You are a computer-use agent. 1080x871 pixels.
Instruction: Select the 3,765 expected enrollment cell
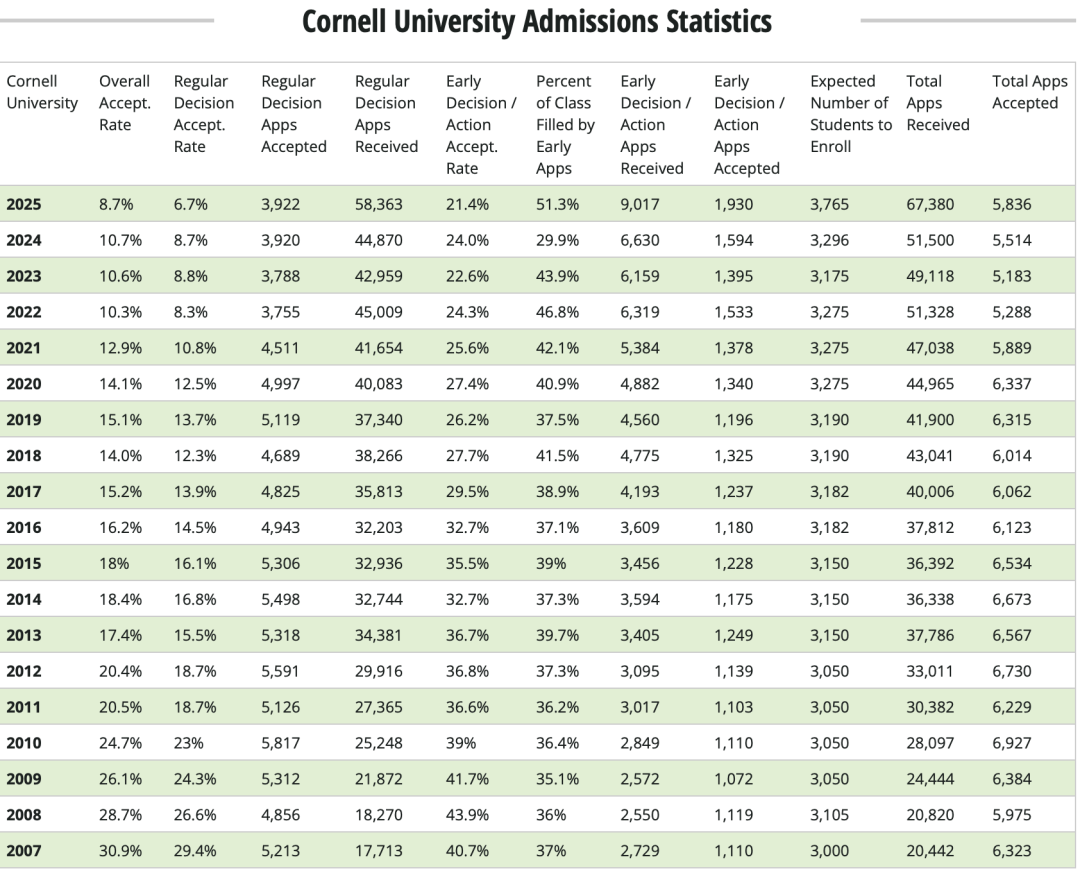[829, 204]
